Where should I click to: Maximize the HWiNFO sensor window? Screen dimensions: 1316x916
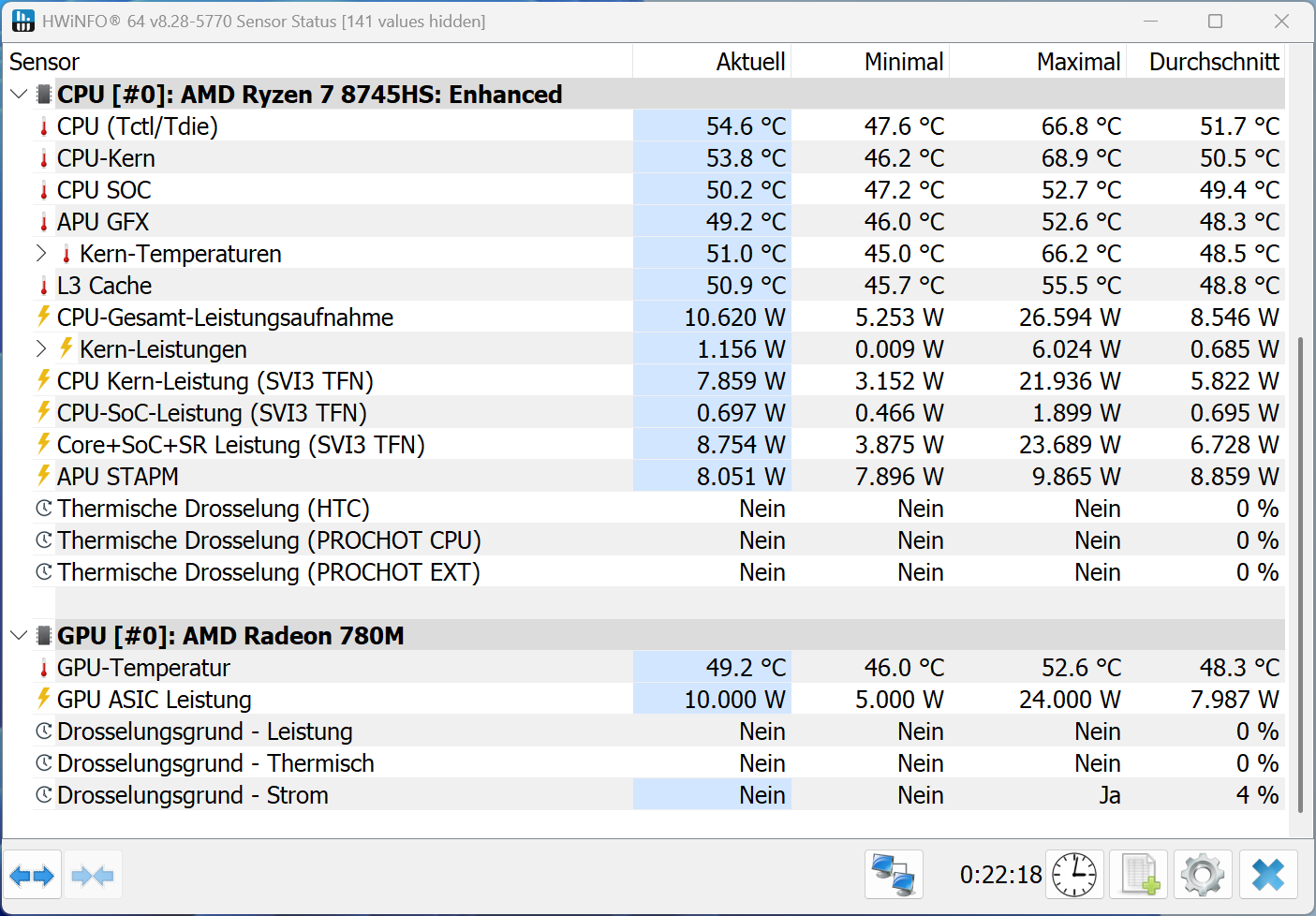click(1216, 21)
